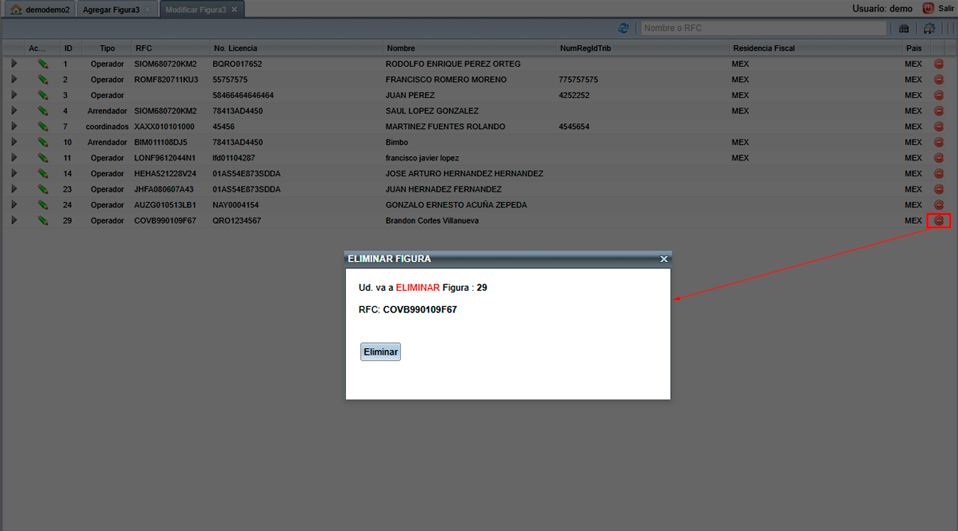Viewport: 958px width, 531px height.
Task: Click the edit pencil icon for Bimbo row
Action: point(43,142)
